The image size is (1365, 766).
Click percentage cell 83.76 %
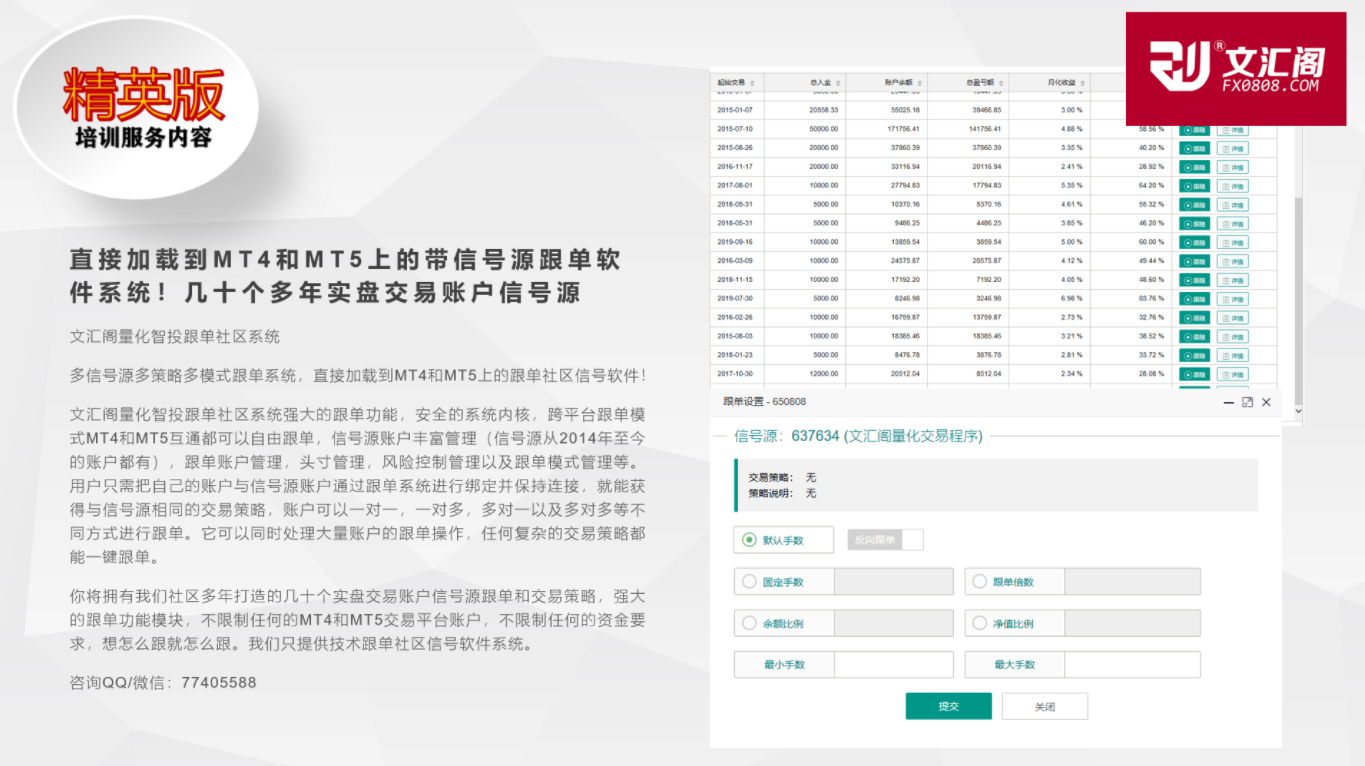1151,299
